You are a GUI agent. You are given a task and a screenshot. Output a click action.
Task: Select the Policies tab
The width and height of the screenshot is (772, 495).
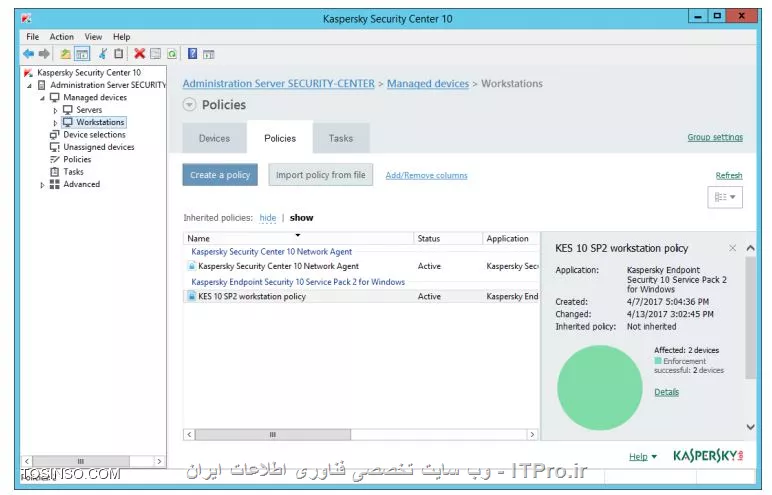[280, 138]
